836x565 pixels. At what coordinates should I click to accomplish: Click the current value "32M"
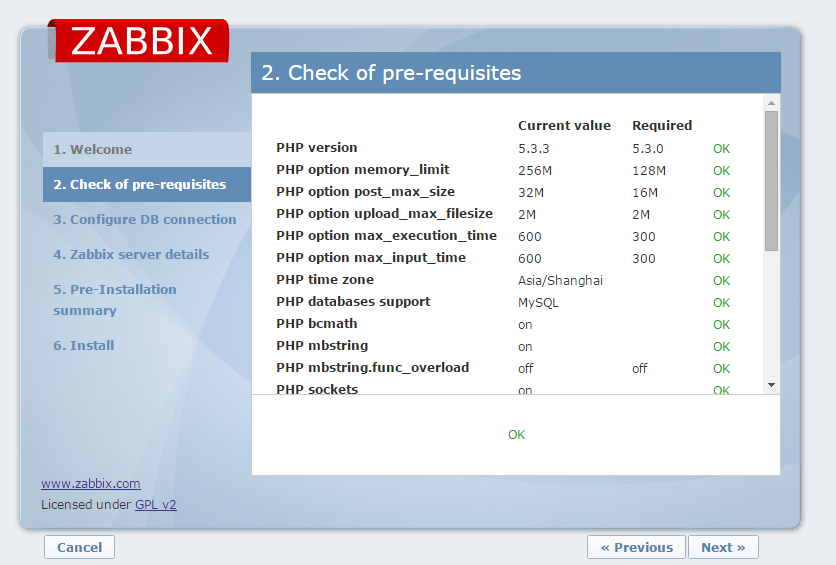tap(531, 192)
